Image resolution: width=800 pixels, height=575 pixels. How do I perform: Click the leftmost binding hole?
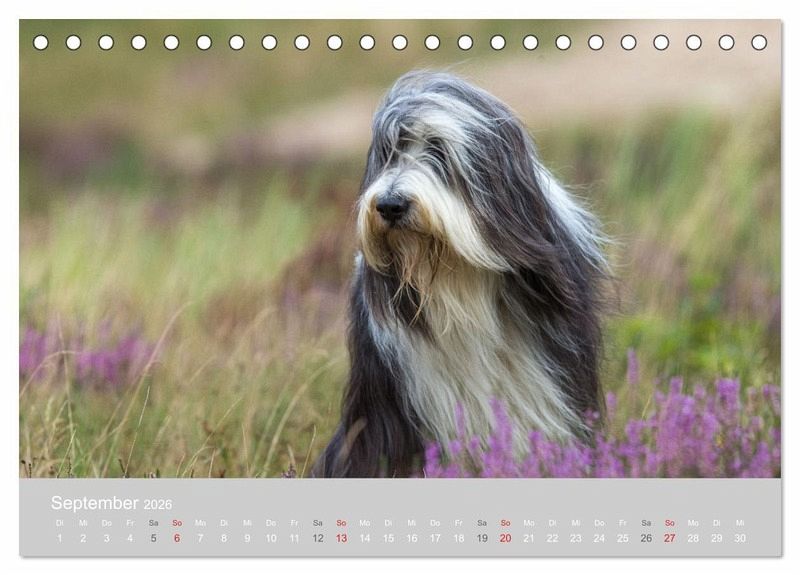[x=41, y=42]
